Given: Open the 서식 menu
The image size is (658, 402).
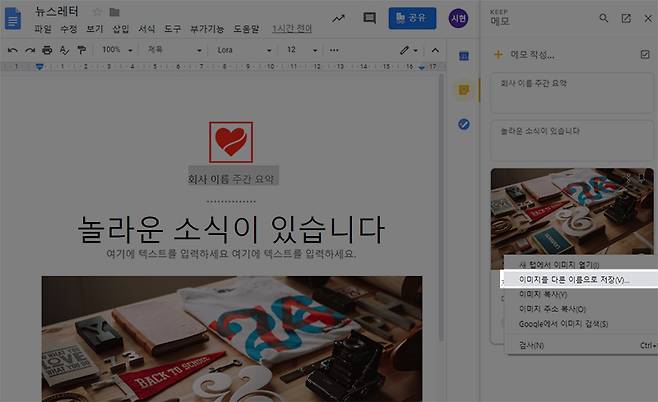Looking at the screenshot, I should point(146,29).
